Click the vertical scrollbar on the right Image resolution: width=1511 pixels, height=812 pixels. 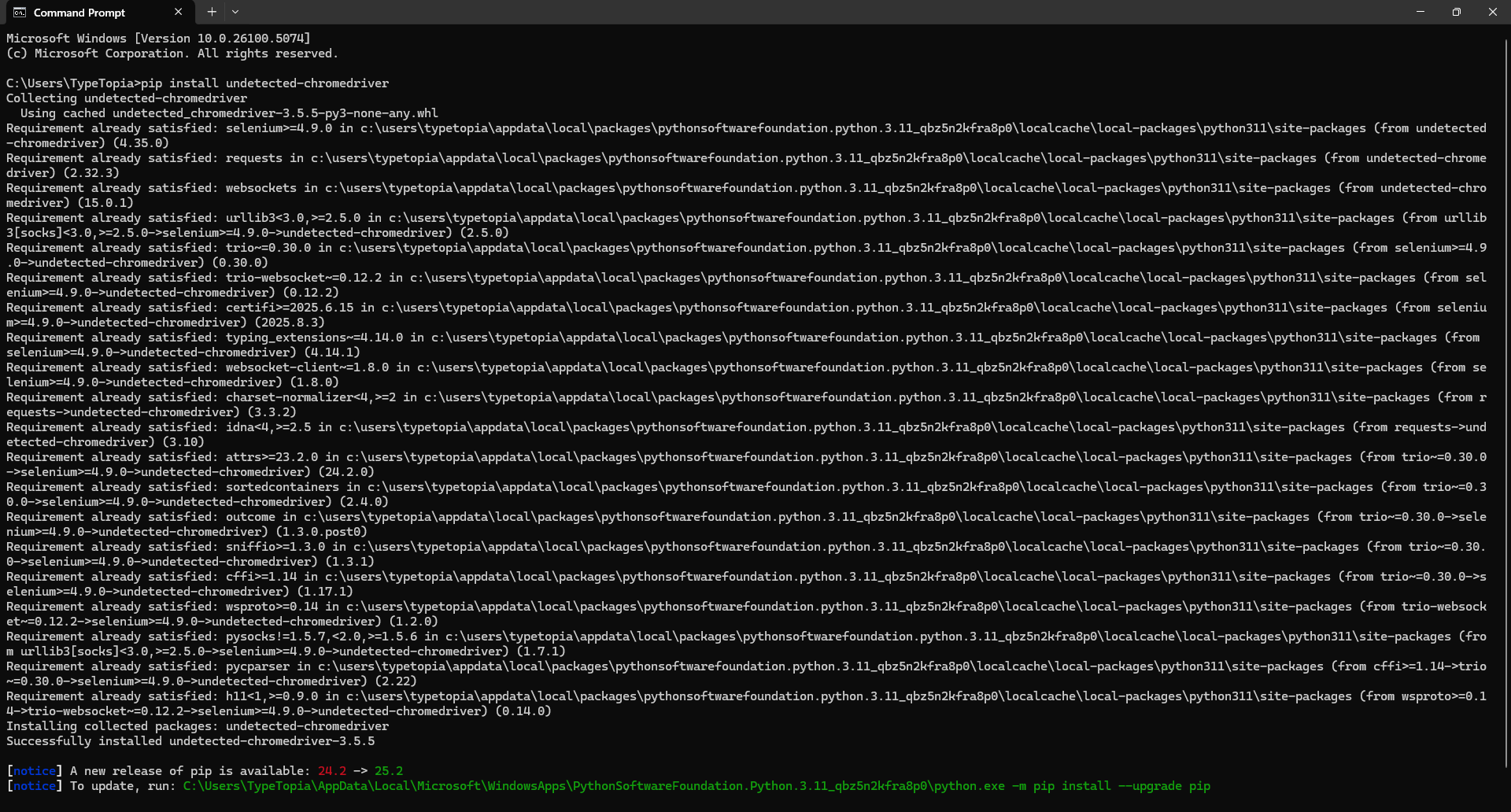click(x=1506, y=393)
